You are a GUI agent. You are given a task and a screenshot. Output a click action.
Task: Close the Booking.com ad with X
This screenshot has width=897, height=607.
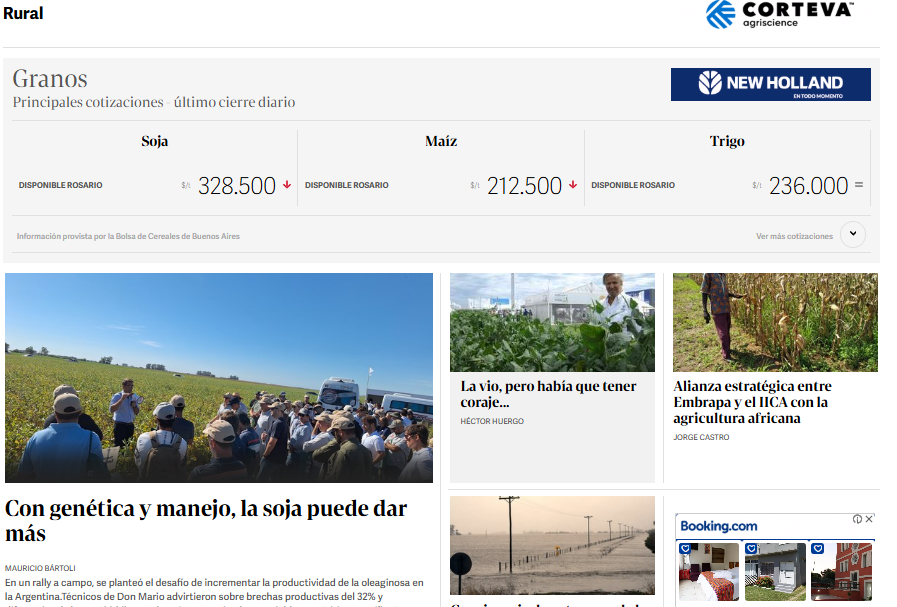(x=869, y=519)
